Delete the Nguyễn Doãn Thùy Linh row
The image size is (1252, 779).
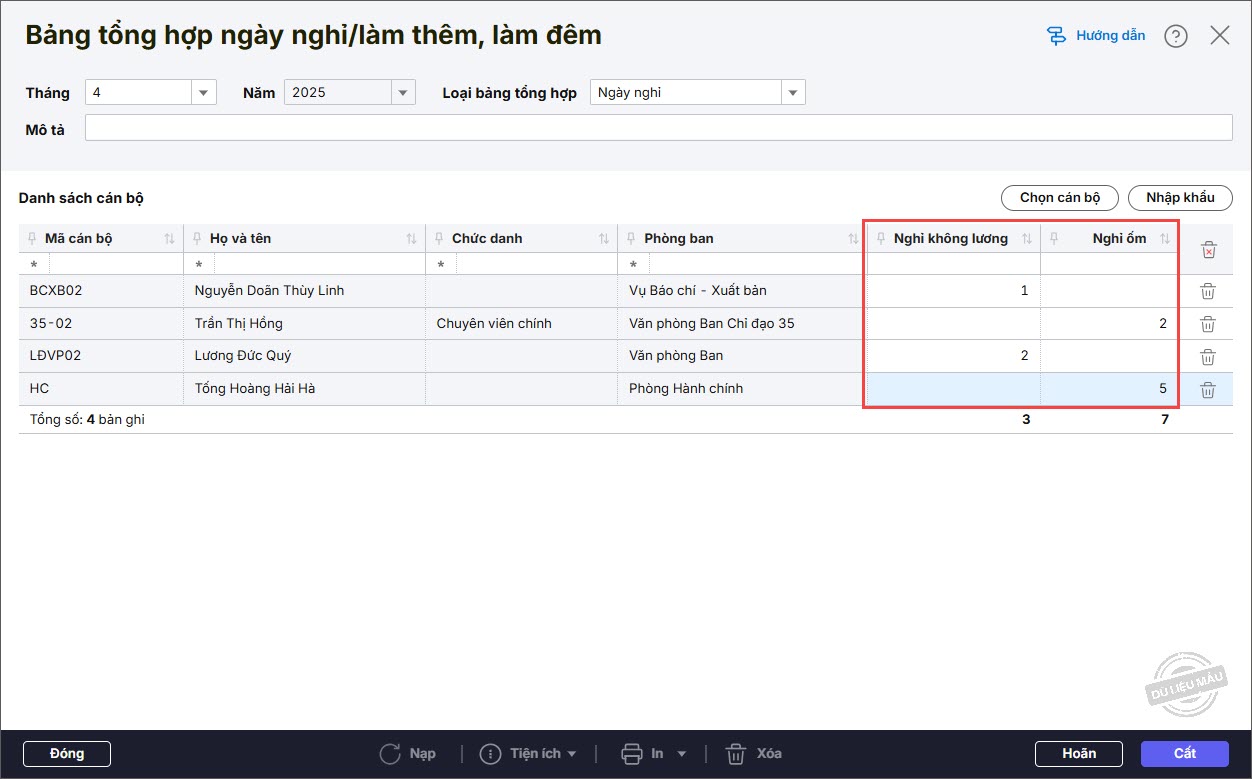[x=1207, y=291]
